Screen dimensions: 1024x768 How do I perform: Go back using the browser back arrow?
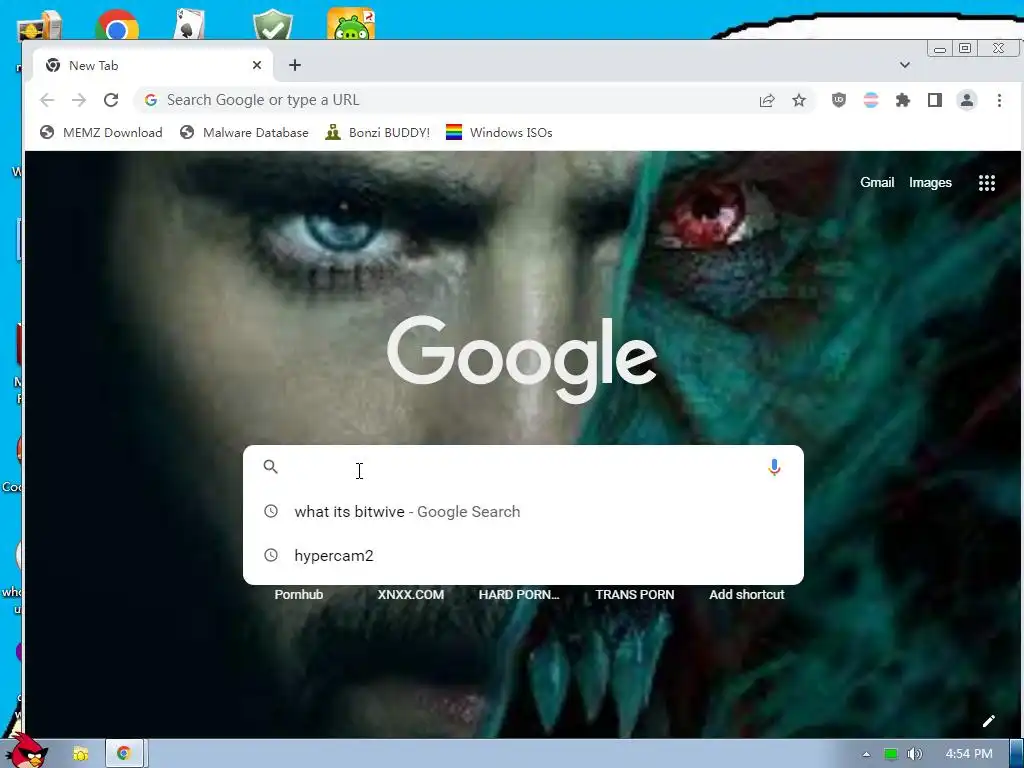coord(47,100)
